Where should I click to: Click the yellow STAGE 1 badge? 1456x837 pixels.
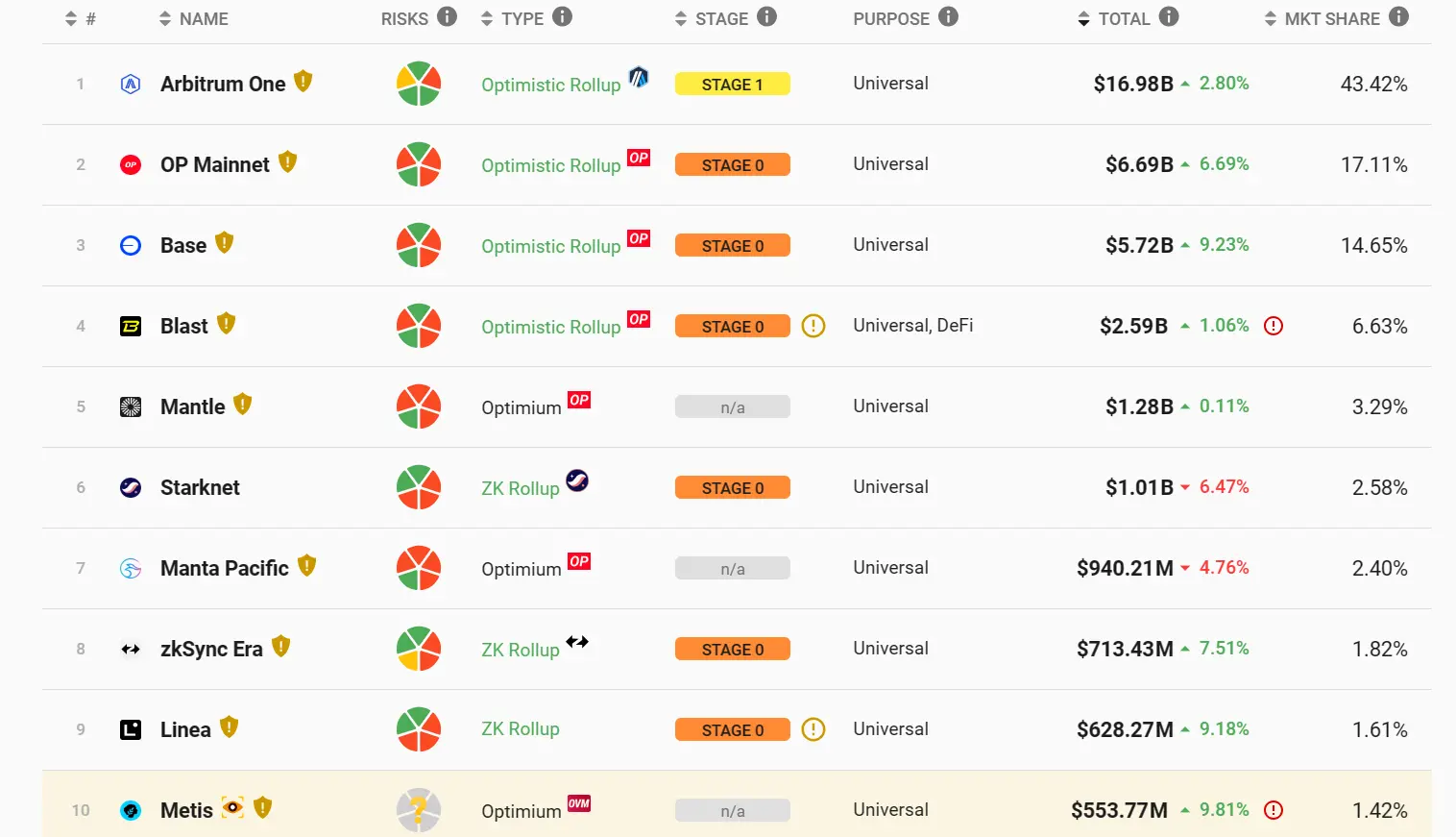pyautogui.click(x=732, y=85)
